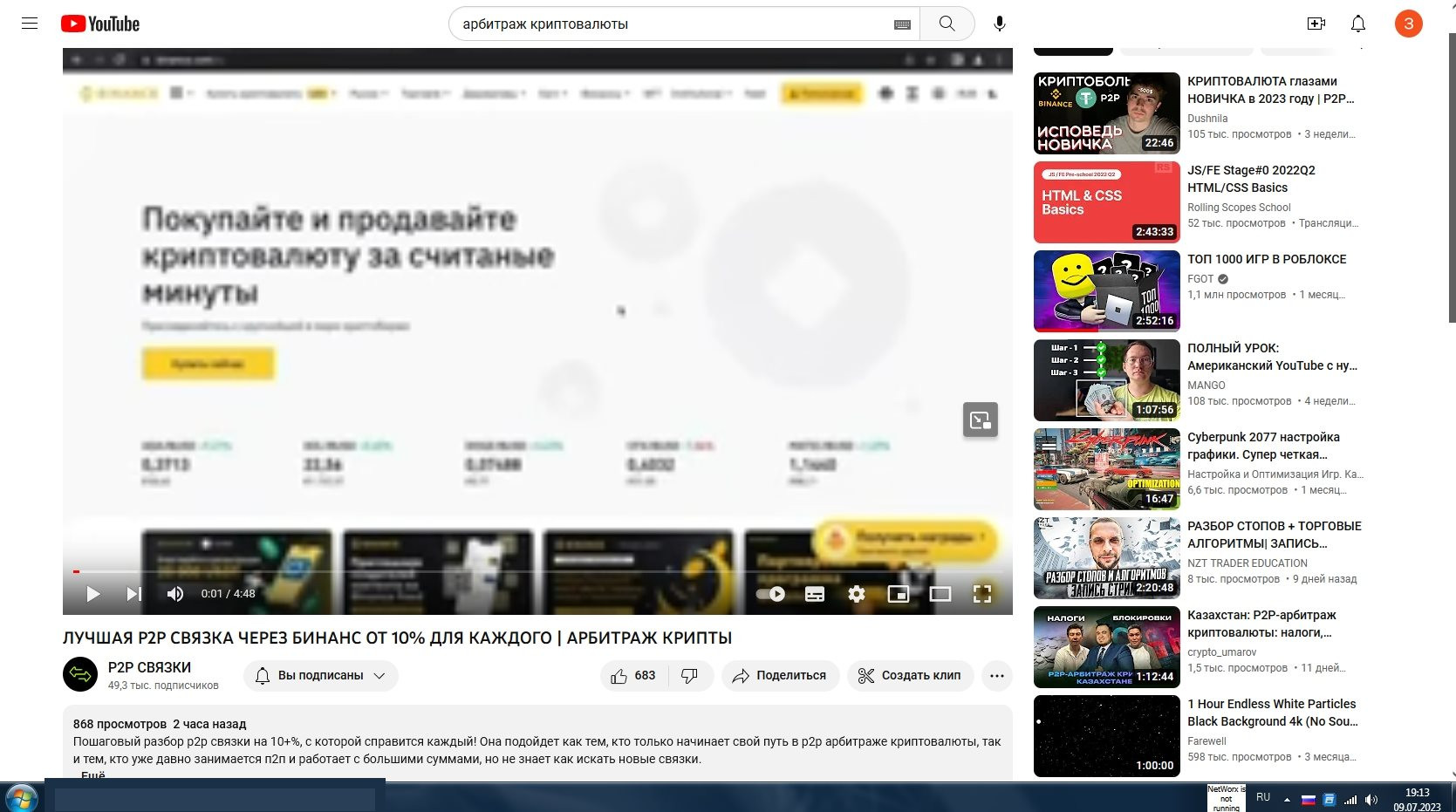This screenshot has width=1456, height=812.
Task: Open the Create video menu icon
Action: pos(1316,24)
